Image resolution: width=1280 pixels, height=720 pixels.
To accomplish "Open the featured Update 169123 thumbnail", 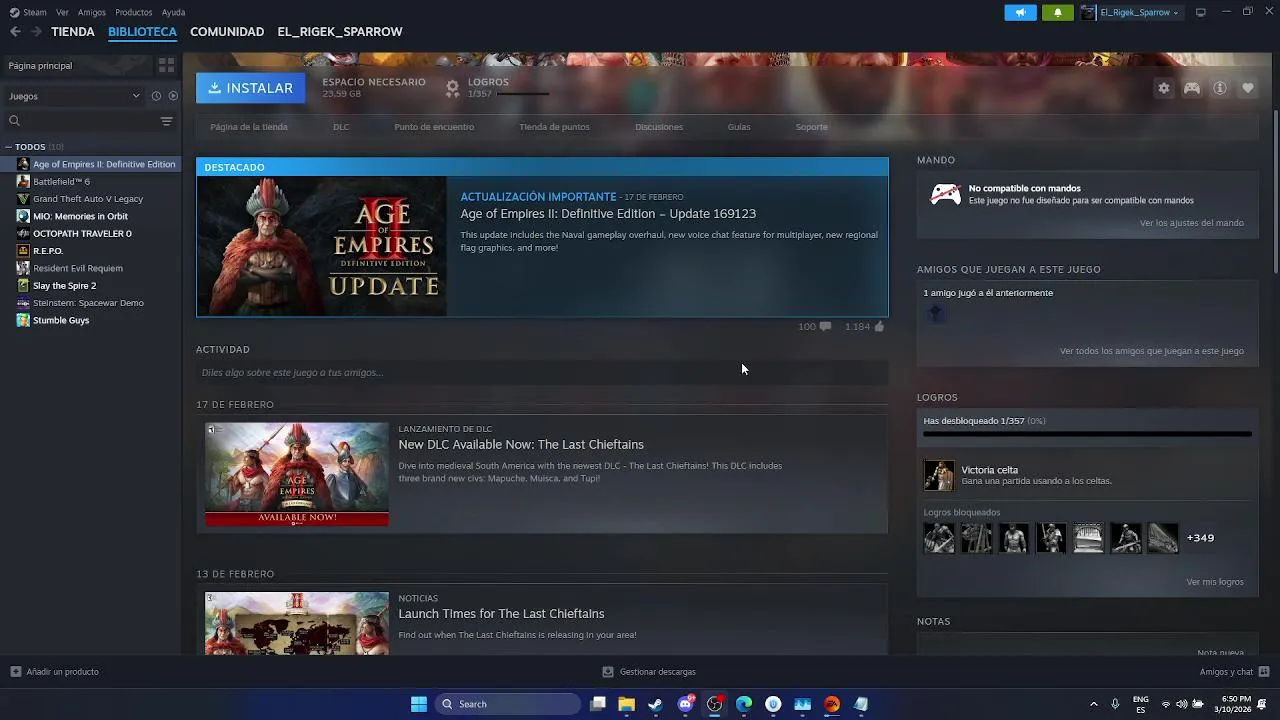I will tap(322, 246).
